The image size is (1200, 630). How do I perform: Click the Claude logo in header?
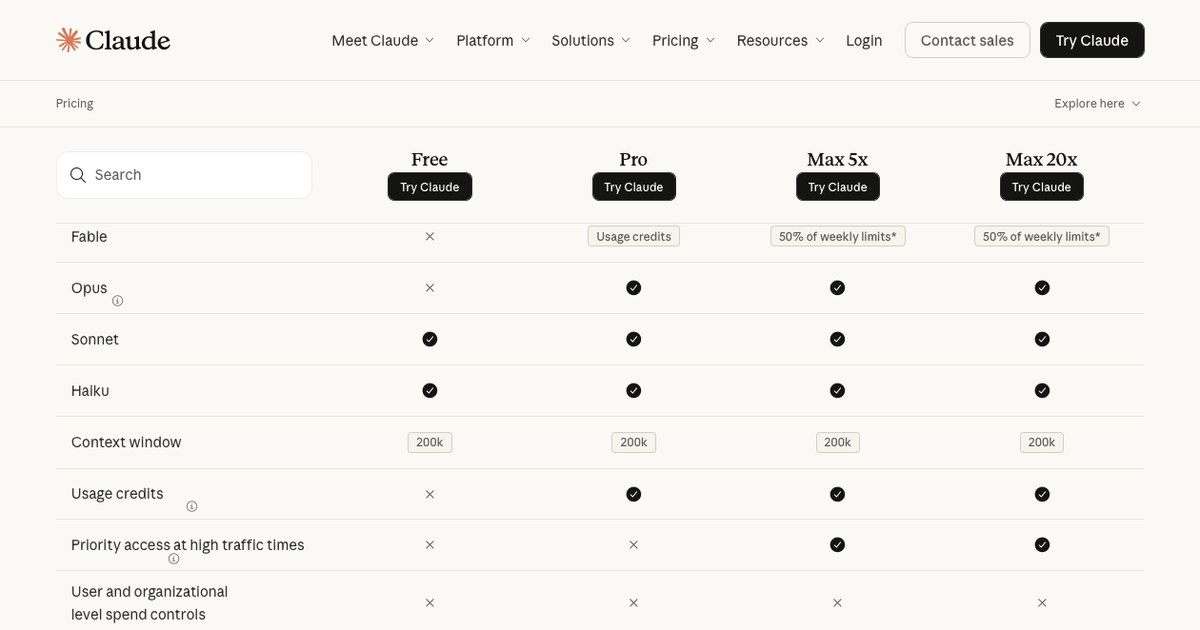pyautogui.click(x=113, y=40)
